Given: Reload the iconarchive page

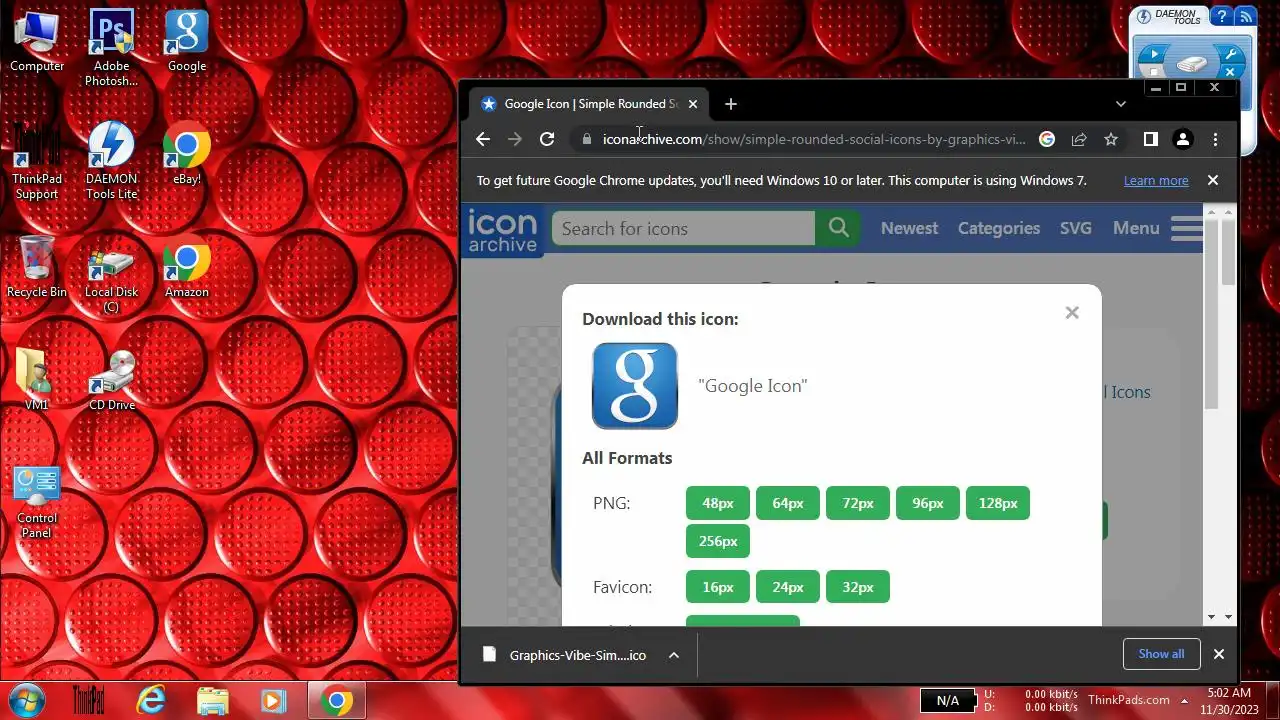Looking at the screenshot, I should pos(547,139).
